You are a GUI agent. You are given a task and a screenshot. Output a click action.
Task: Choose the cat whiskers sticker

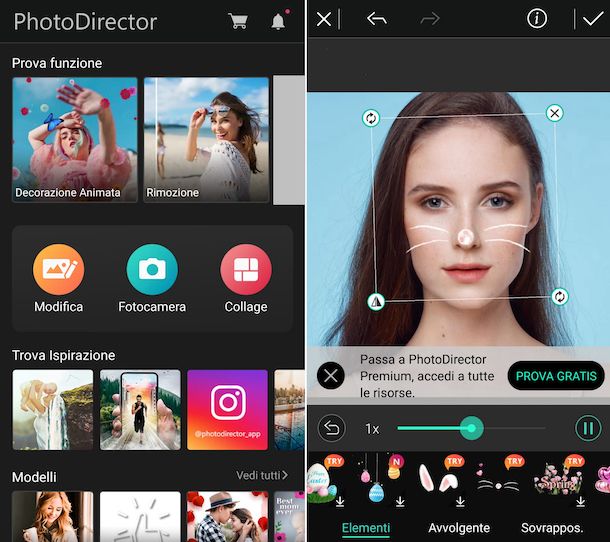(x=499, y=482)
